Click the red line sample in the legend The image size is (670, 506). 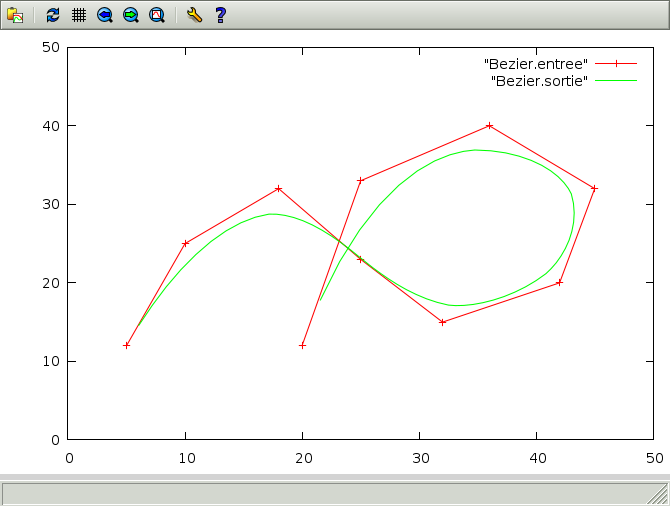point(617,64)
